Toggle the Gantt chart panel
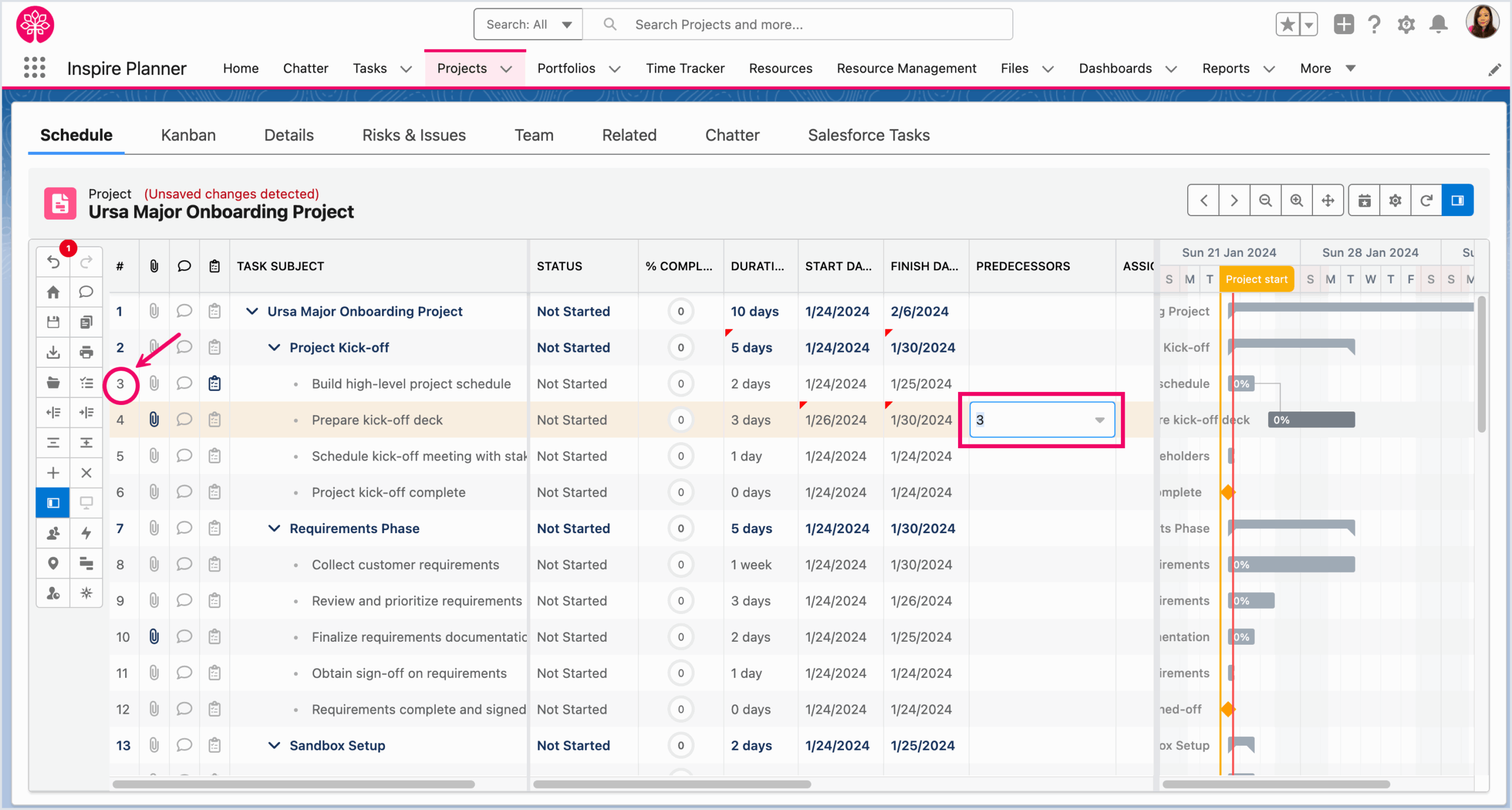1512x810 pixels. (x=1458, y=200)
